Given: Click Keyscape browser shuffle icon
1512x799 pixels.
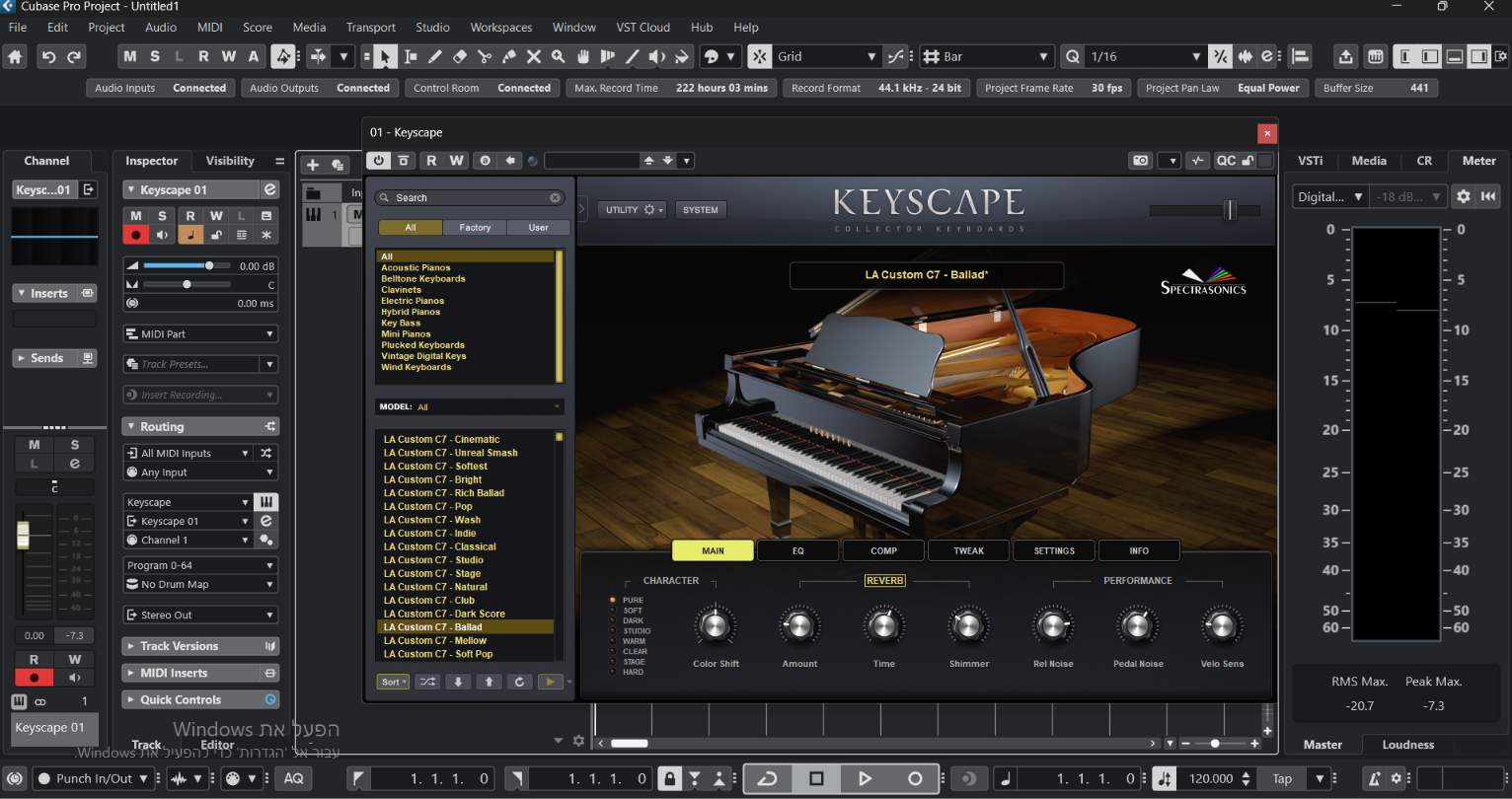Looking at the screenshot, I should click(x=427, y=682).
